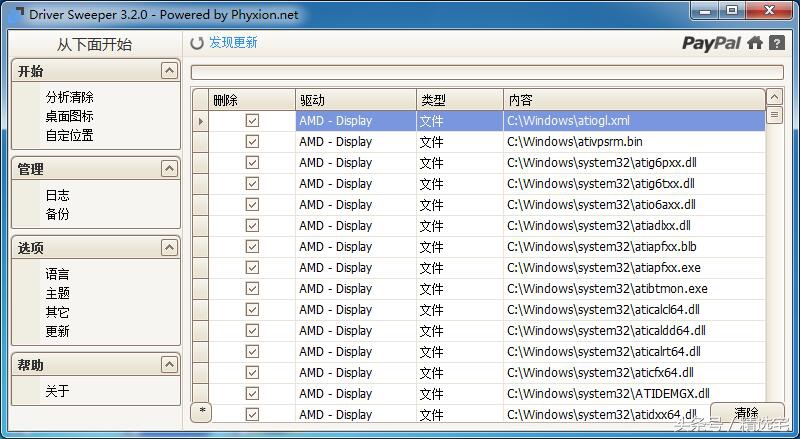Open 主题 option
800x439 pixels.
tap(57, 293)
